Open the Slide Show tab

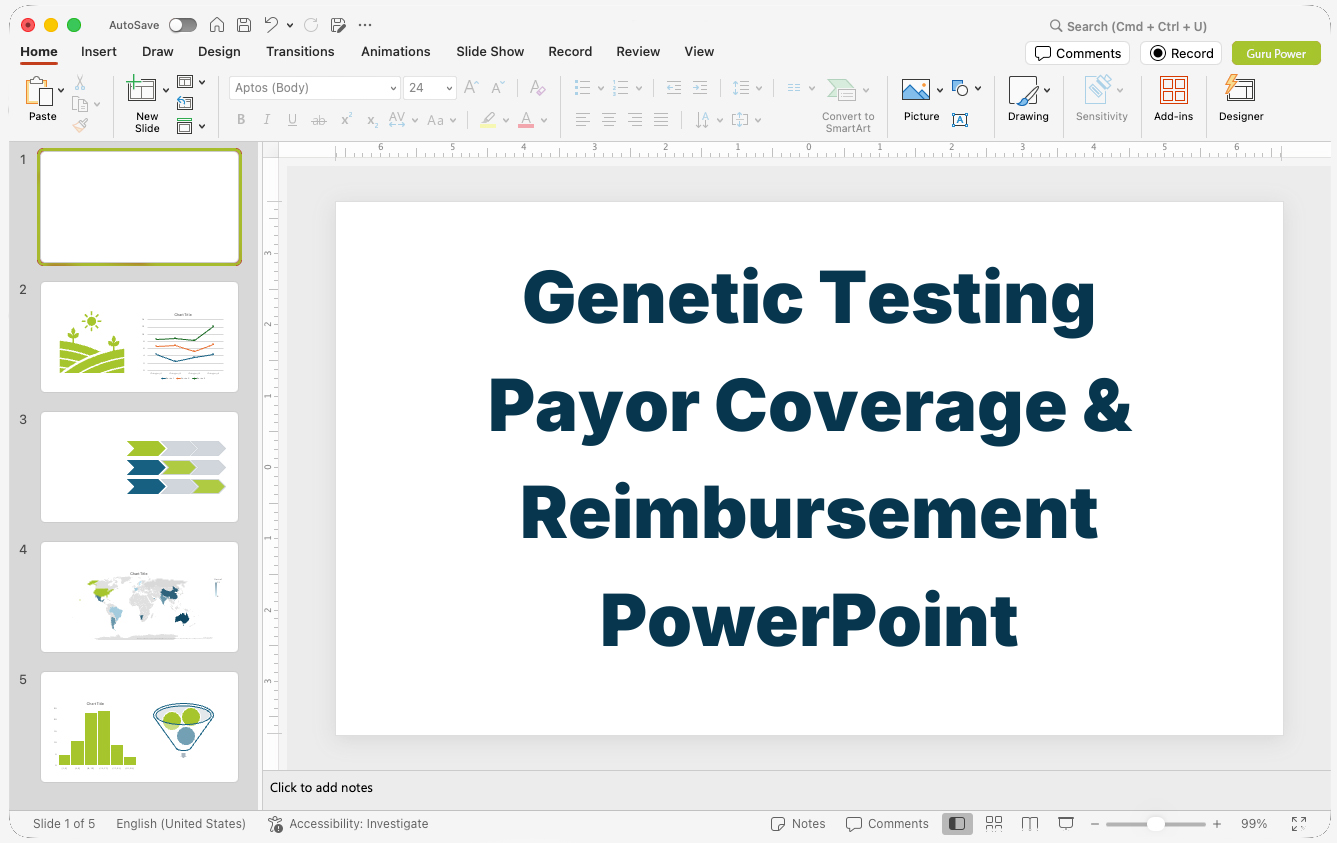tap(490, 51)
